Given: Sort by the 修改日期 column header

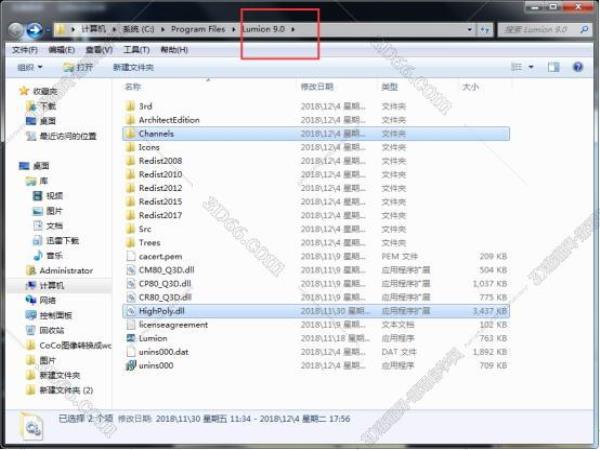Looking at the screenshot, I should (x=317, y=87).
